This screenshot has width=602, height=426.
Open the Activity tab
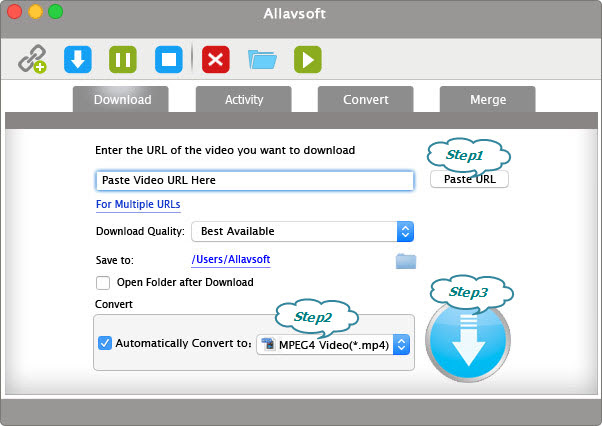(244, 99)
